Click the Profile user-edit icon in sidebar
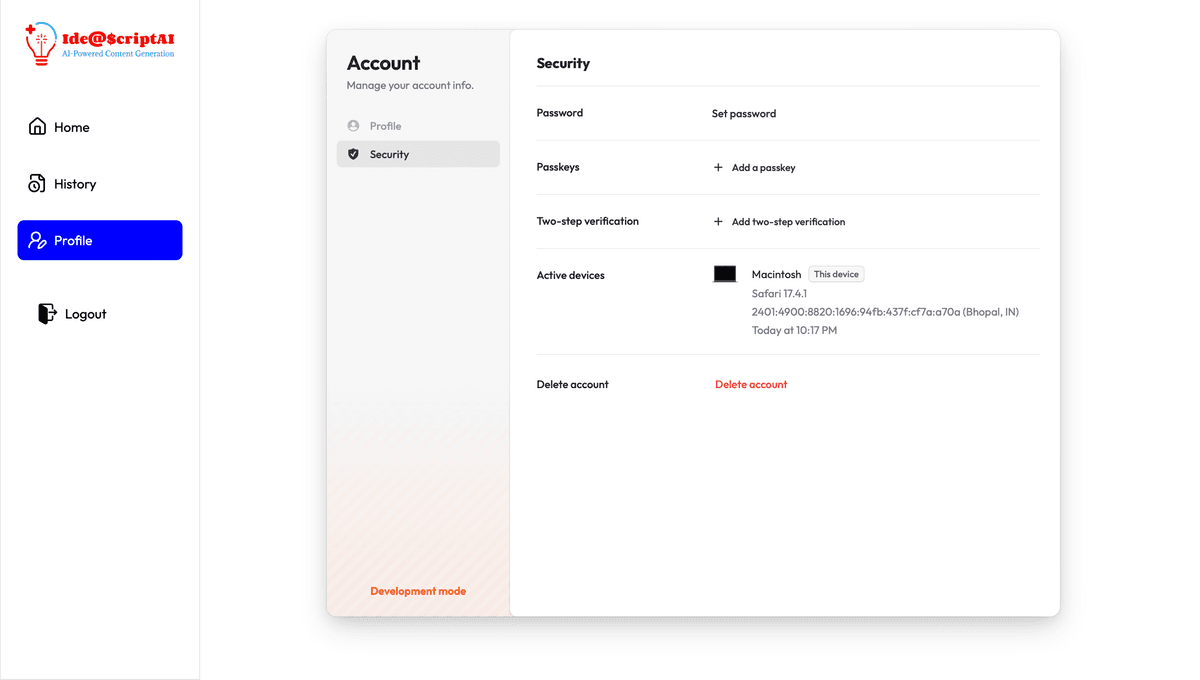 pos(38,240)
